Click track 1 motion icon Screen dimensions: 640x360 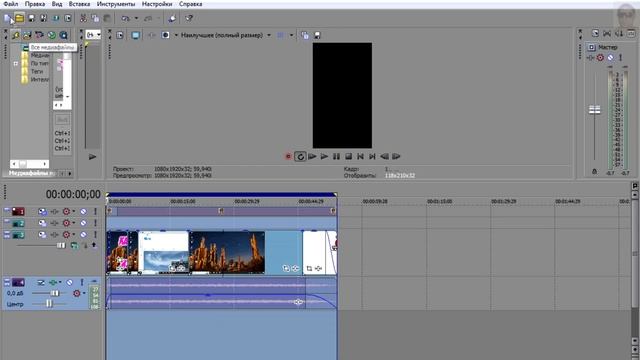click(42, 211)
